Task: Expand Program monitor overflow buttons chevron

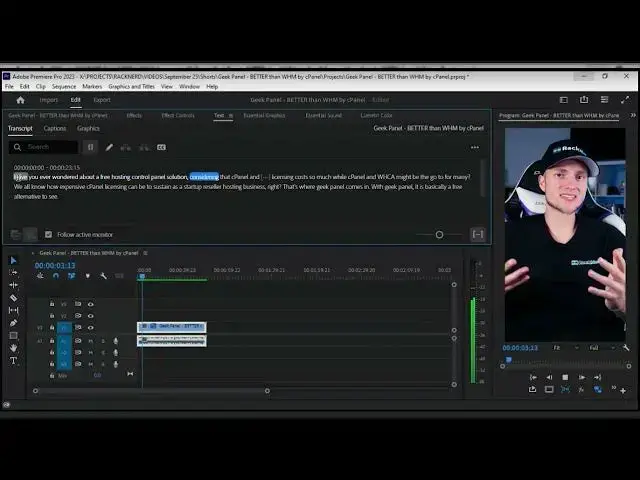Action: click(x=613, y=388)
